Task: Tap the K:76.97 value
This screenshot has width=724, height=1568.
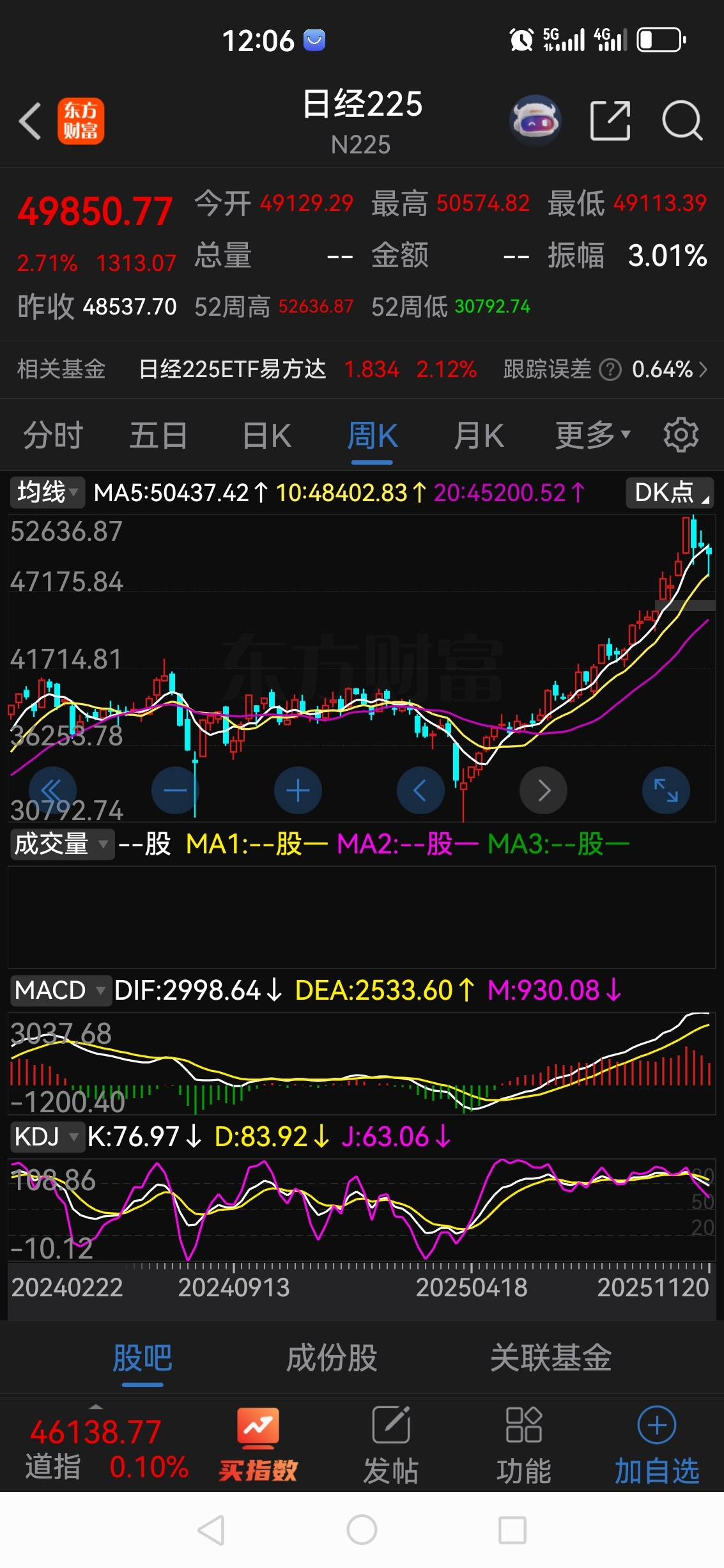Action: coord(144,1137)
